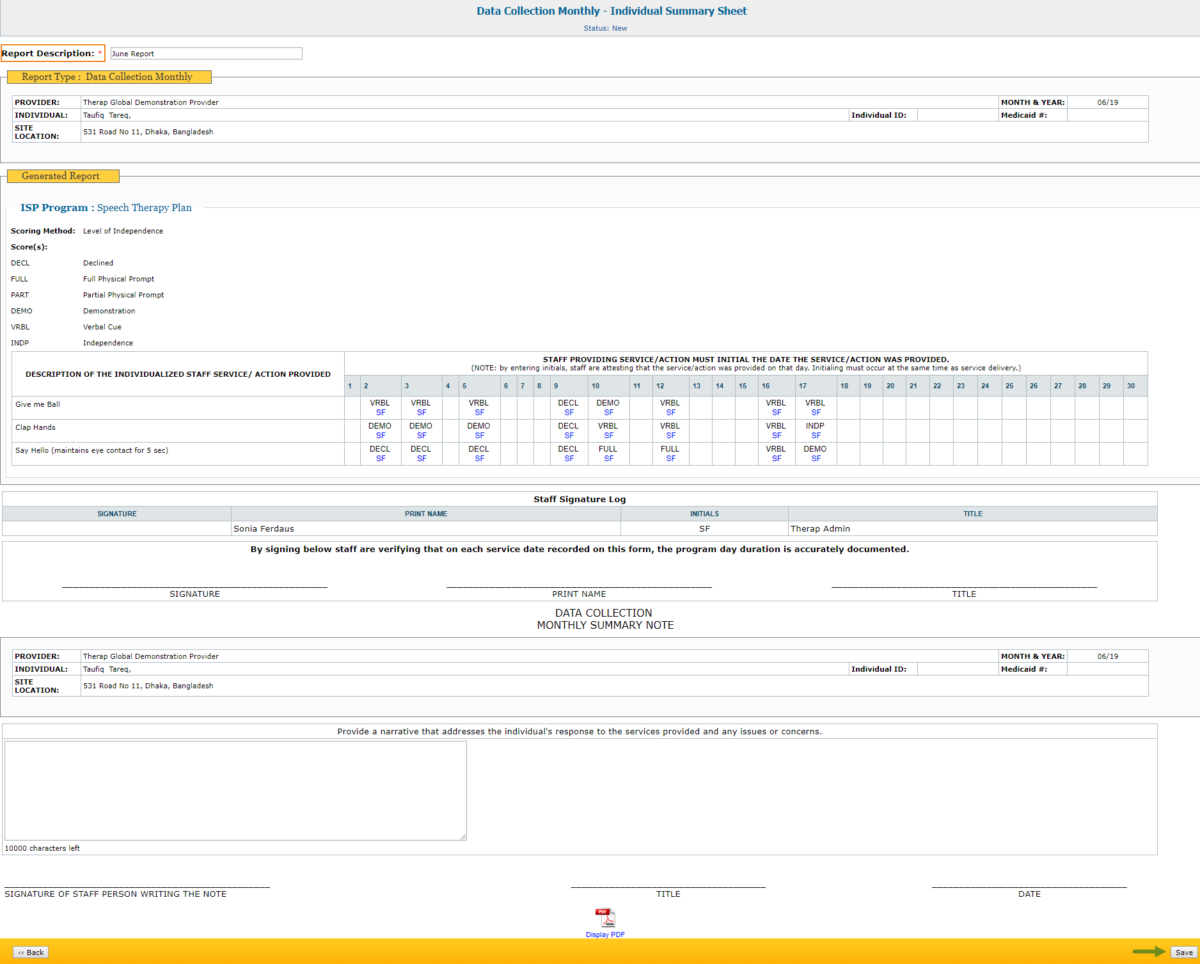The width and height of the screenshot is (1200, 964).
Task: Click SF under DECL on day 1 for Say Hello
Action: [380, 457]
